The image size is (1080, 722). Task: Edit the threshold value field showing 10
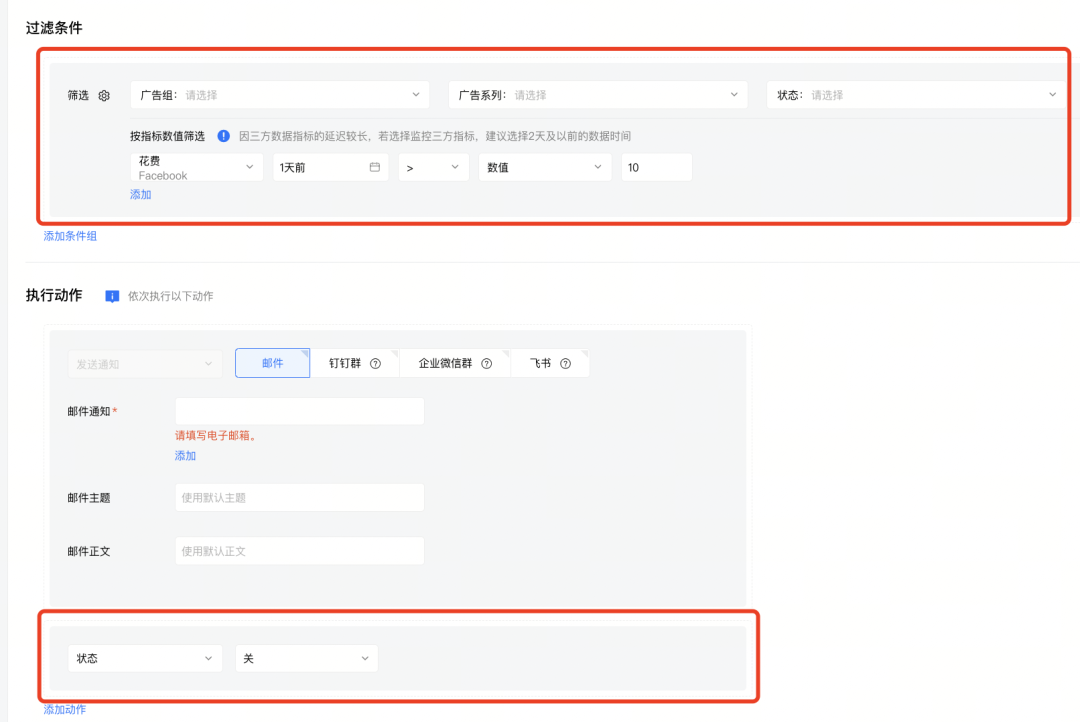pos(656,167)
